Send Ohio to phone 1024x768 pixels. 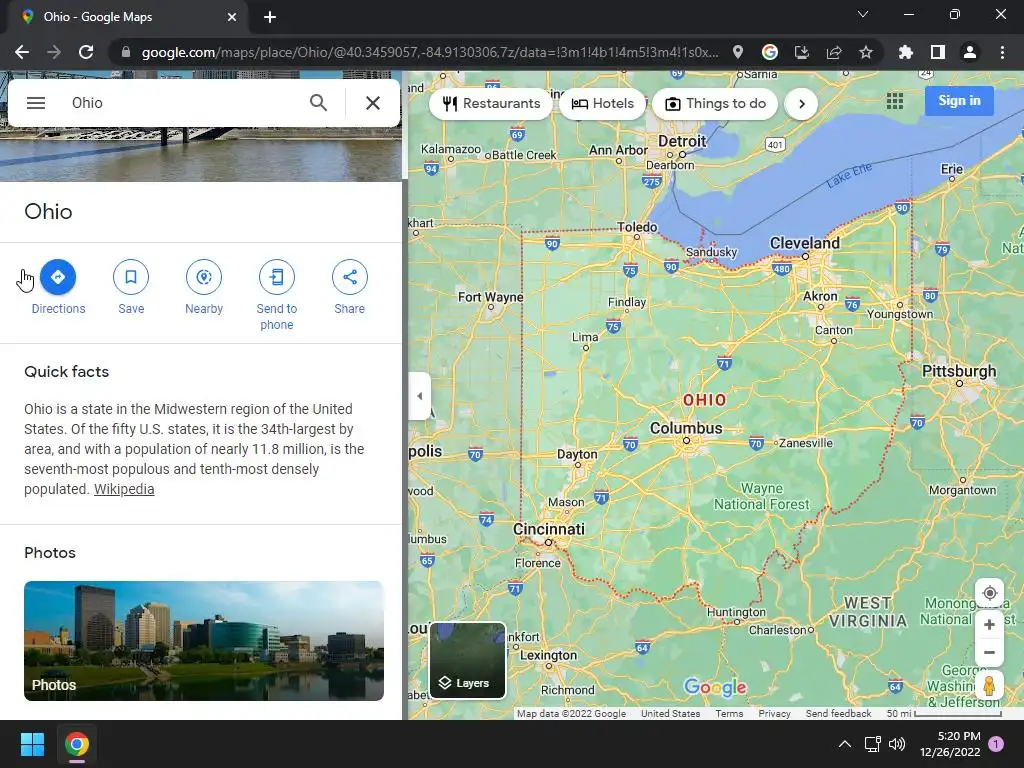coord(277,295)
